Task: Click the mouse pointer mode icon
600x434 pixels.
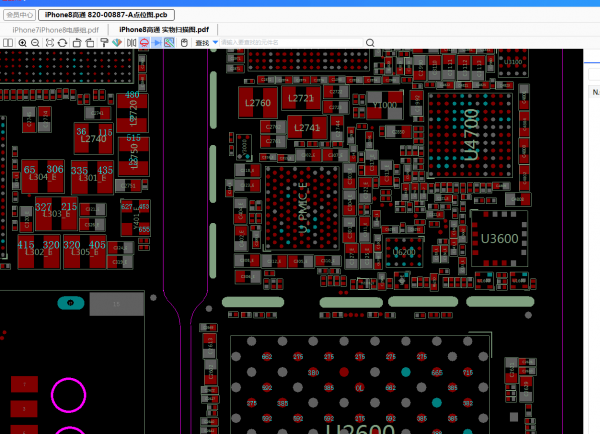Action: 184,43
